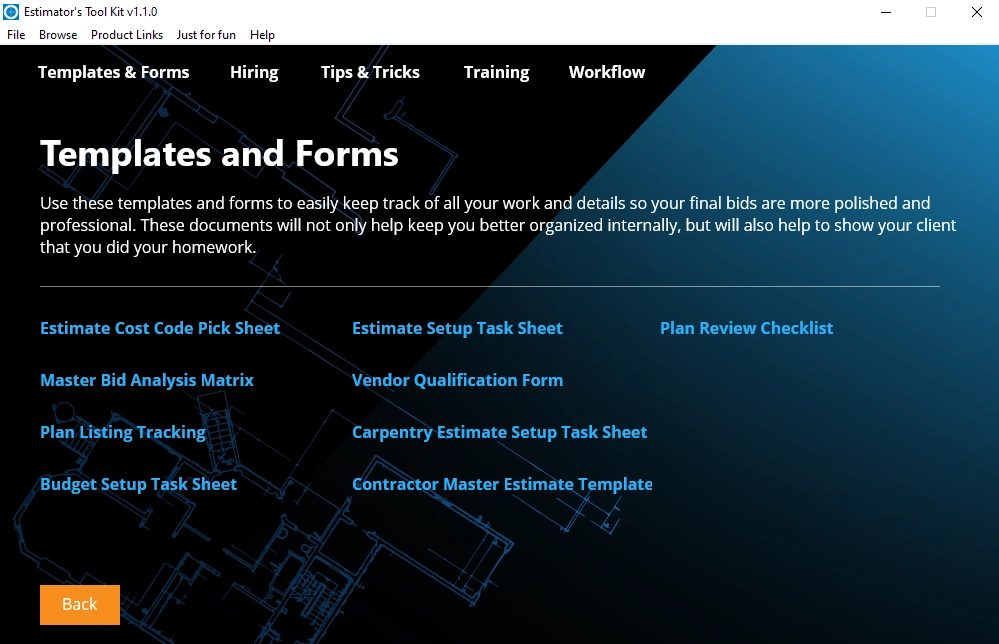999x644 pixels.
Task: Open the Training tab
Action: click(496, 72)
